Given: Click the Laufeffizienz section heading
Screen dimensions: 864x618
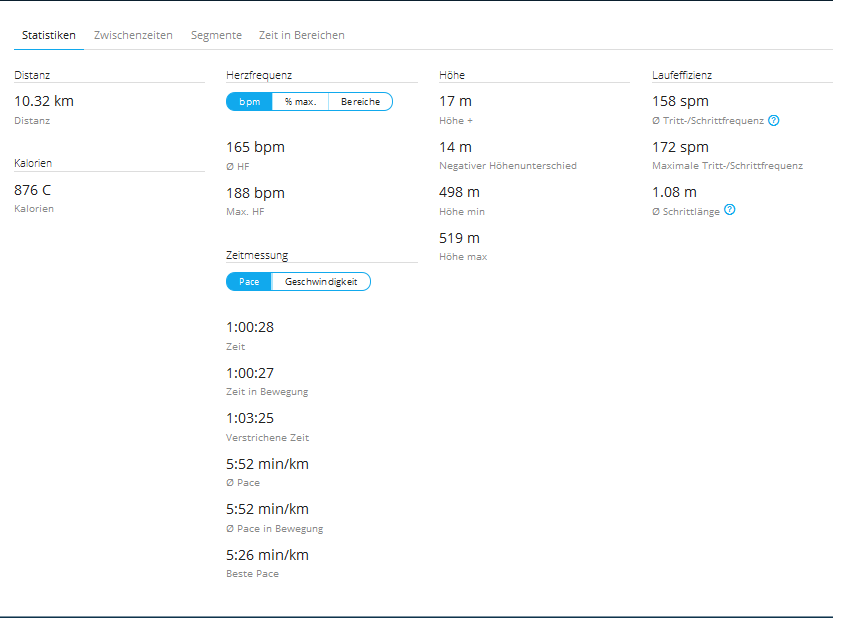Looking at the screenshot, I should (x=682, y=75).
